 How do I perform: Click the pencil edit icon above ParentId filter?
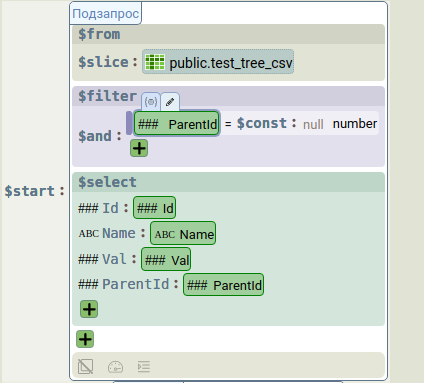(x=170, y=102)
